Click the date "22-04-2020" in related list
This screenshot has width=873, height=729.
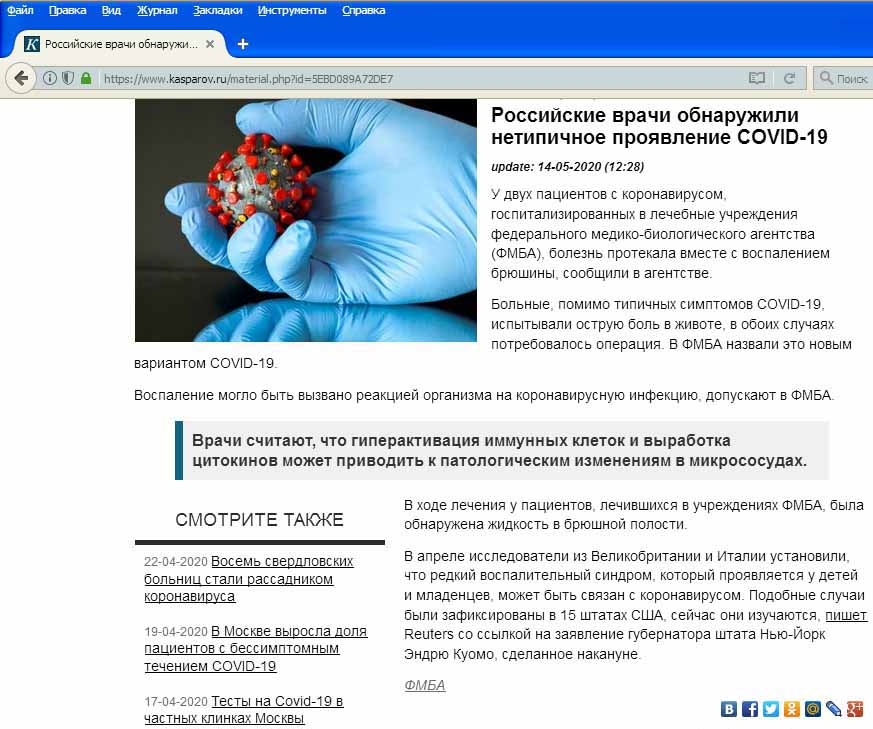176,561
